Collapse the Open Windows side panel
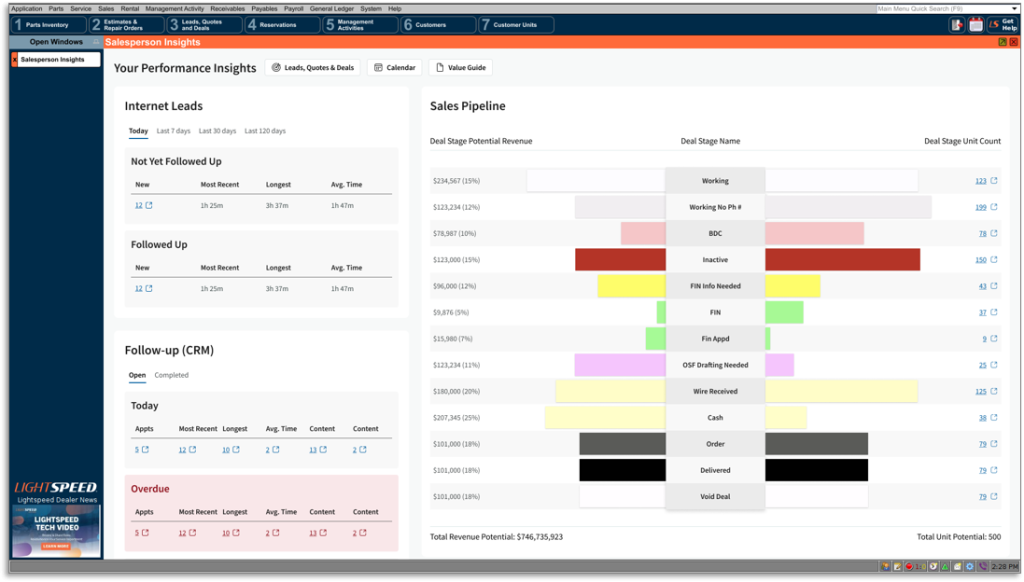This screenshot has height=582, width=1024. [x=95, y=42]
